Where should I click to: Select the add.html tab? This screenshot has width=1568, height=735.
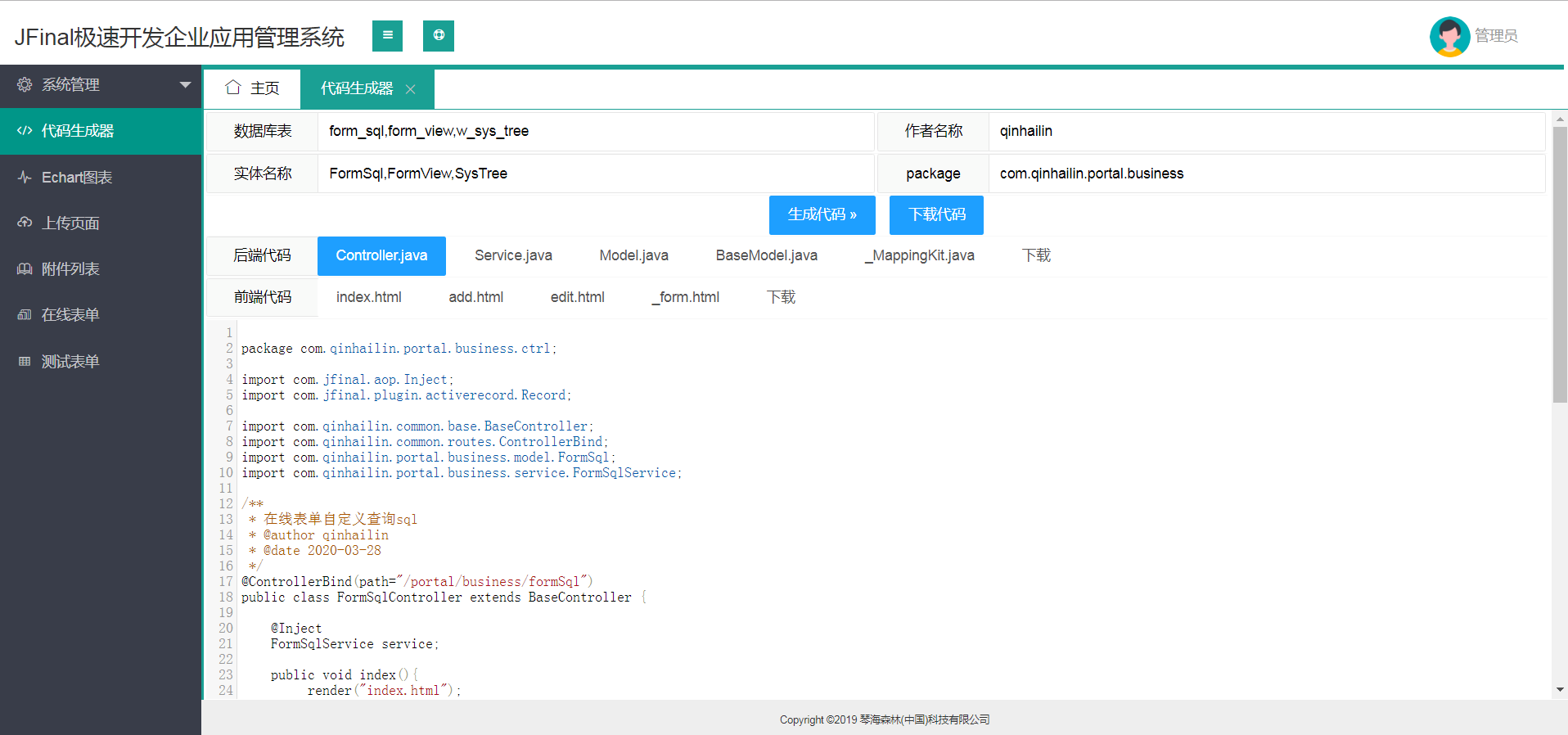click(x=475, y=297)
